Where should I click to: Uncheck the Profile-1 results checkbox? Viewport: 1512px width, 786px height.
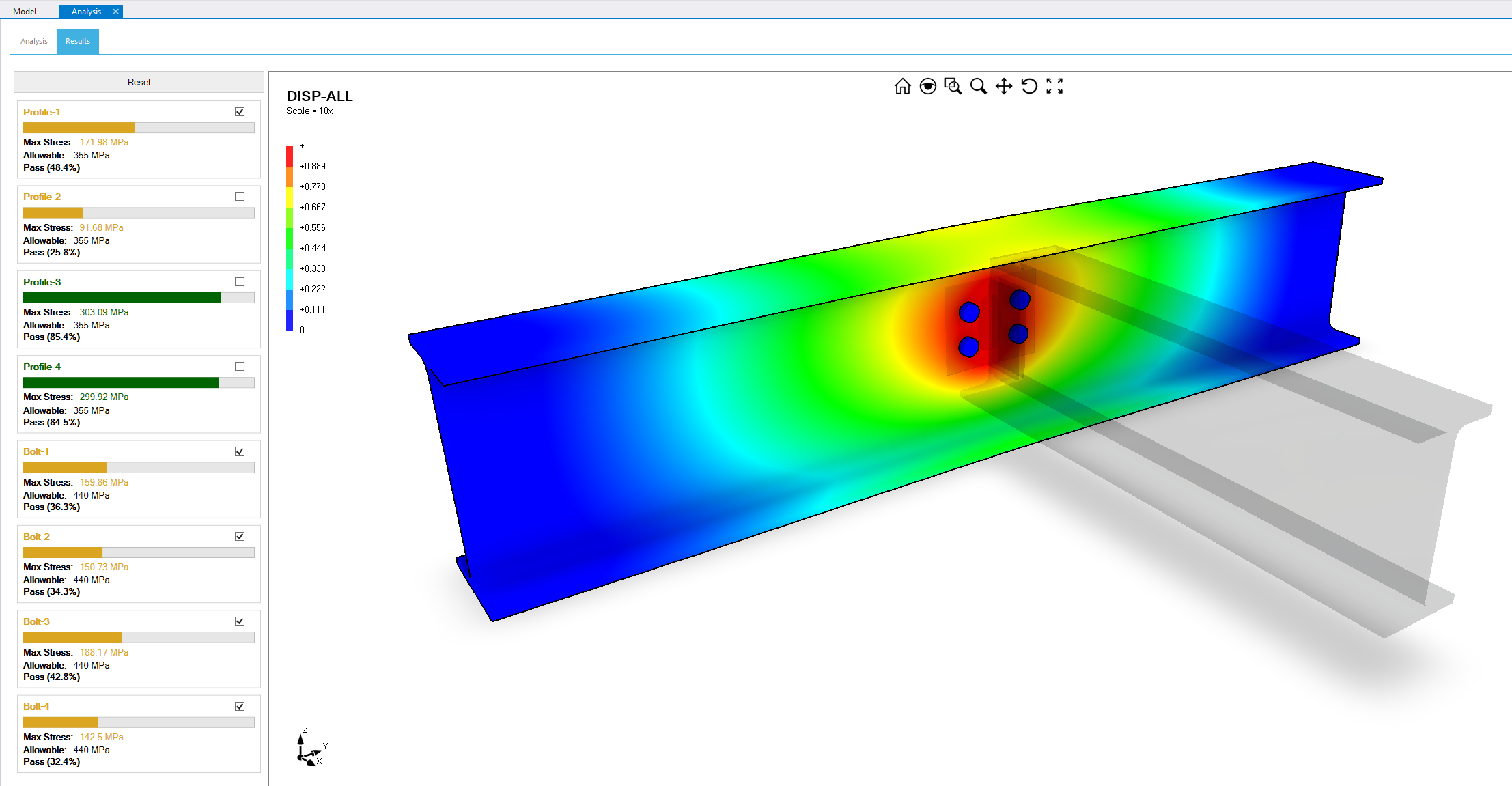[x=239, y=111]
